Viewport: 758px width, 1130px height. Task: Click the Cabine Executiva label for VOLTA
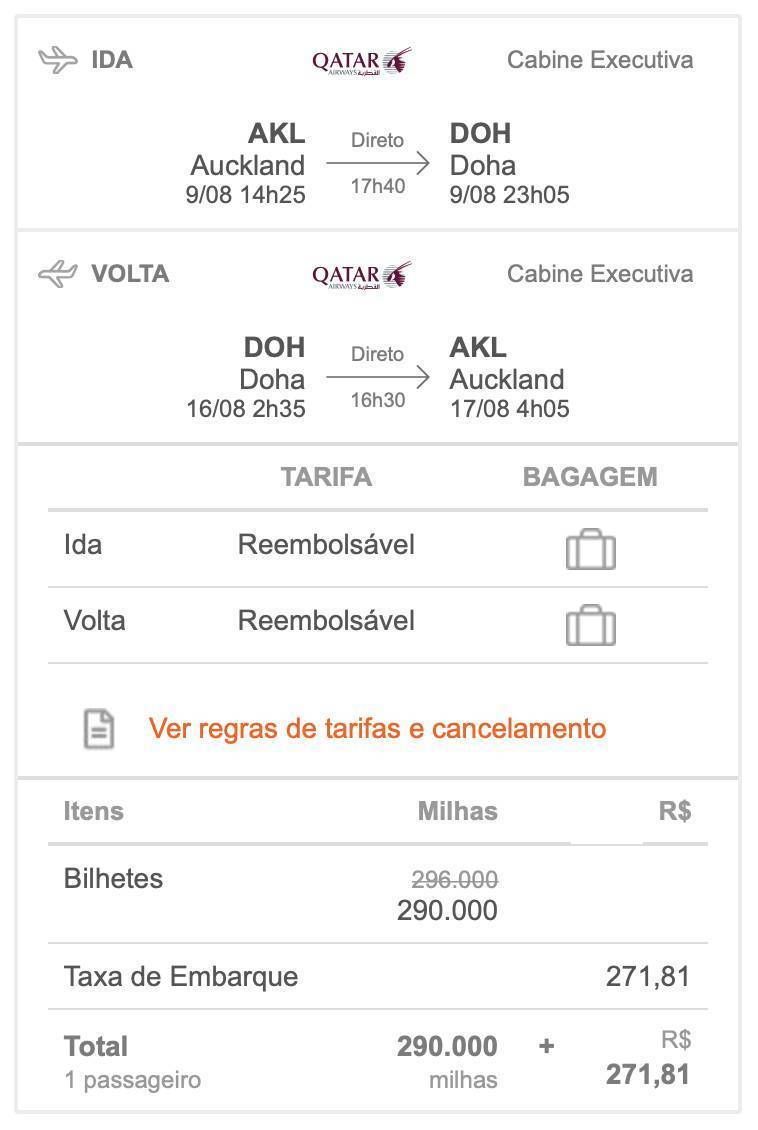pos(600,274)
